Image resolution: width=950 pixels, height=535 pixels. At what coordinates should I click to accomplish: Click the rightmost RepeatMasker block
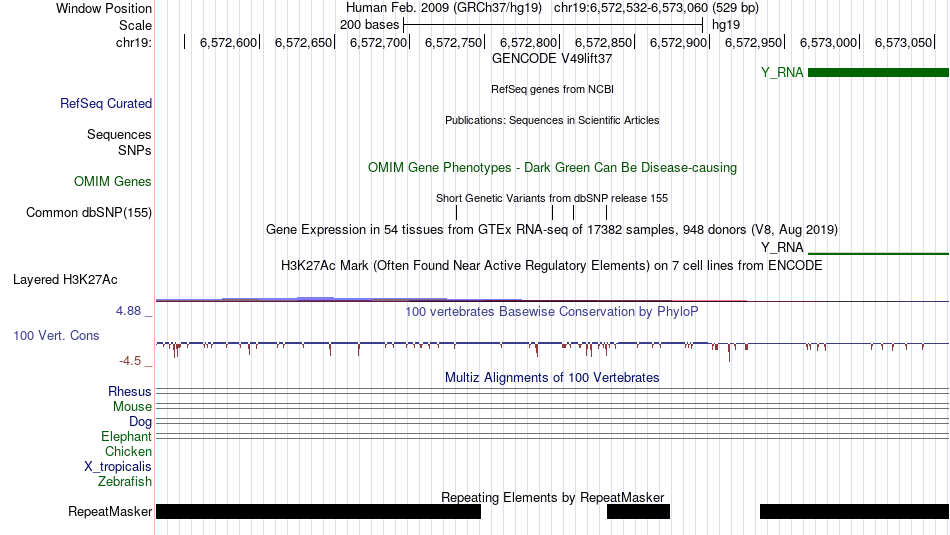pos(854,511)
